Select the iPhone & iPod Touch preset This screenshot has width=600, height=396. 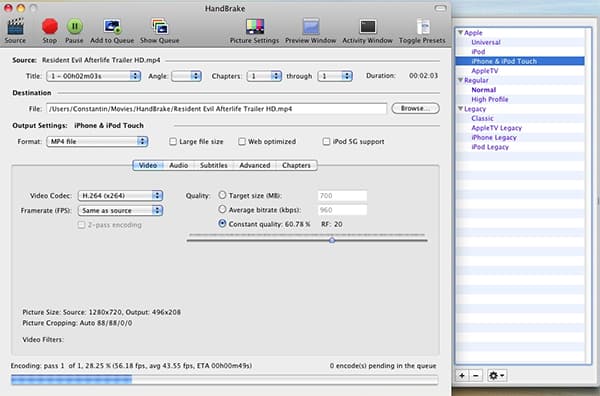520,61
